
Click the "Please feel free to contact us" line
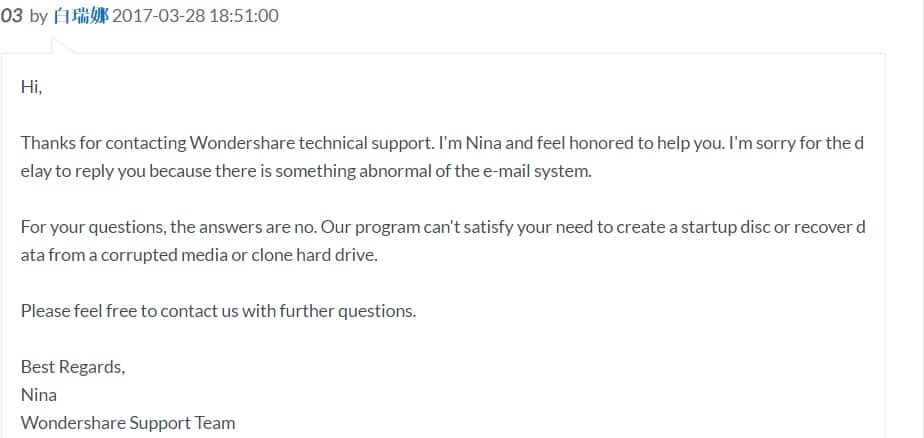[218, 311]
